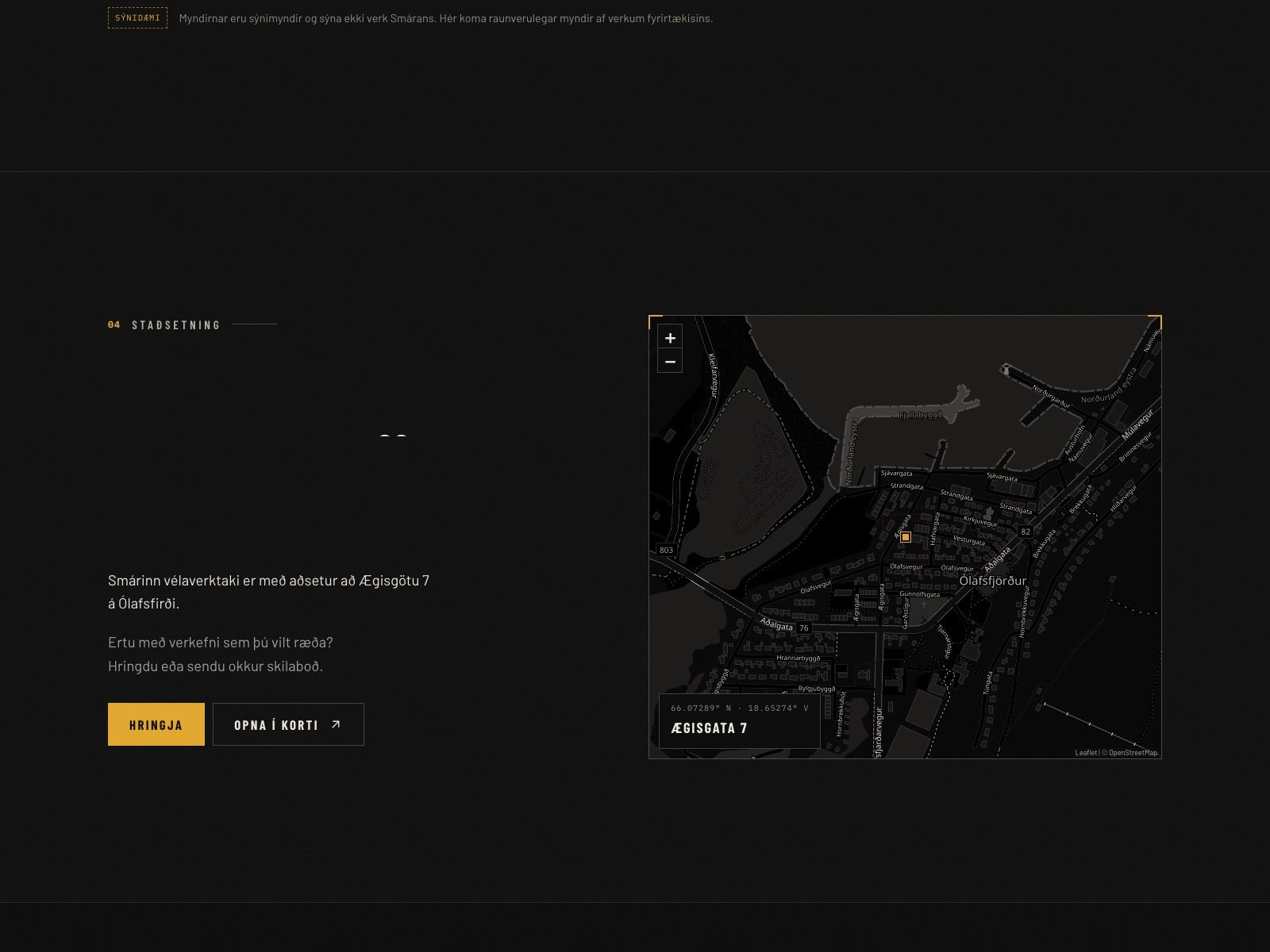Viewport: 1270px width, 952px height.
Task: Click the Fjallabyggð harbor label on the map
Action: [x=920, y=415]
